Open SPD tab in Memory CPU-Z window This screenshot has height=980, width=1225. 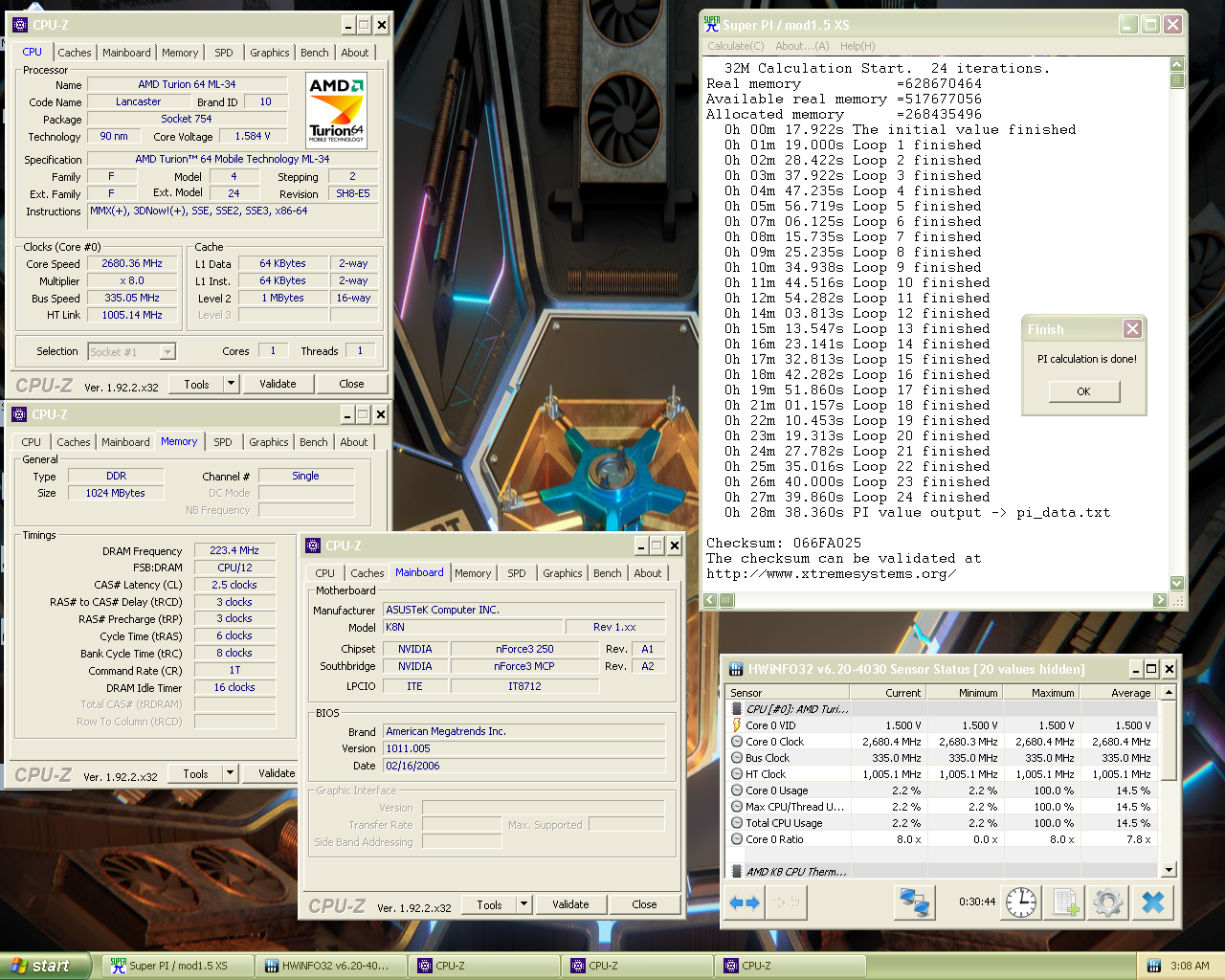pos(223,442)
